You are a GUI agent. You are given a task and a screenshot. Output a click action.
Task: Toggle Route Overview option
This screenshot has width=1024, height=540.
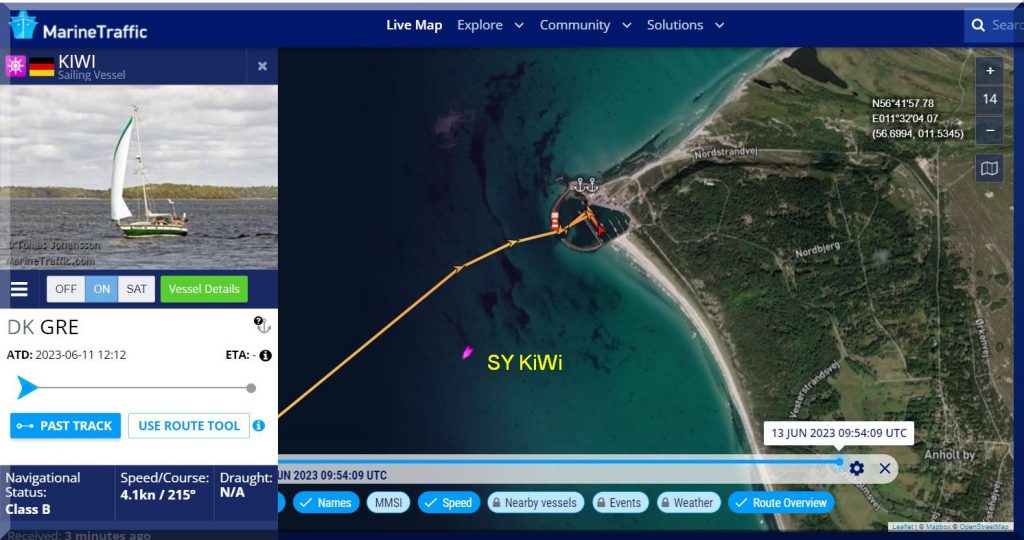[780, 503]
